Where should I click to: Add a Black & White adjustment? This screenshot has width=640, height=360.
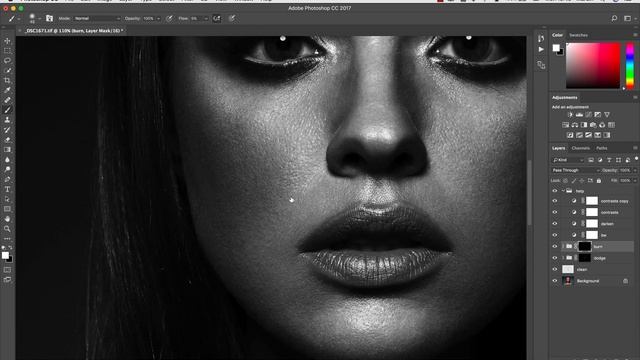[584, 125]
